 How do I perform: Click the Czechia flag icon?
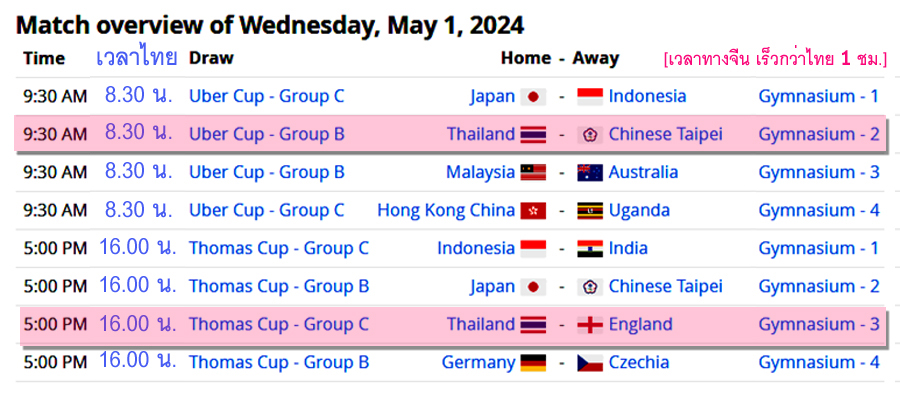(590, 362)
